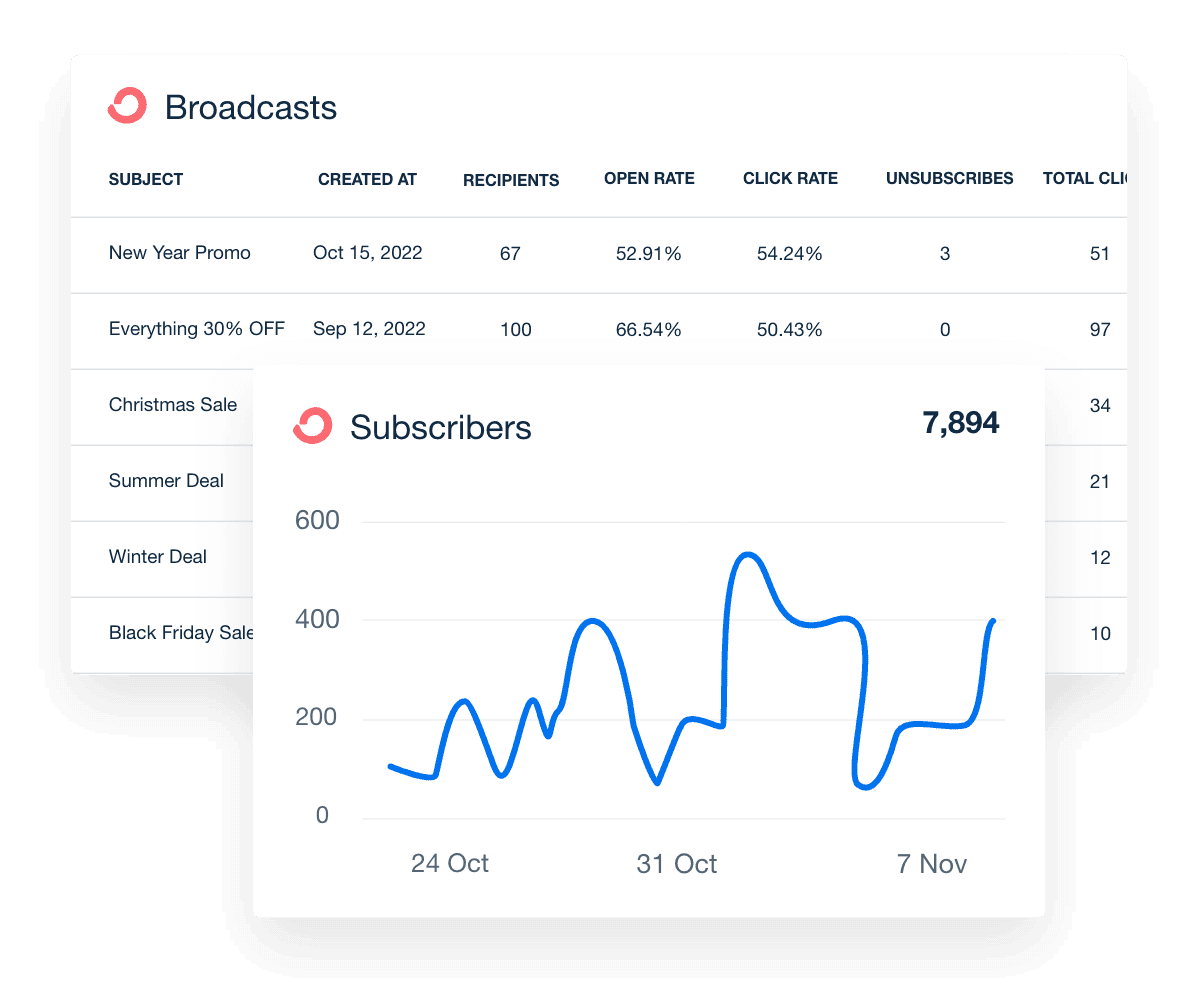Sort by the CREATED AT column header

(367, 180)
